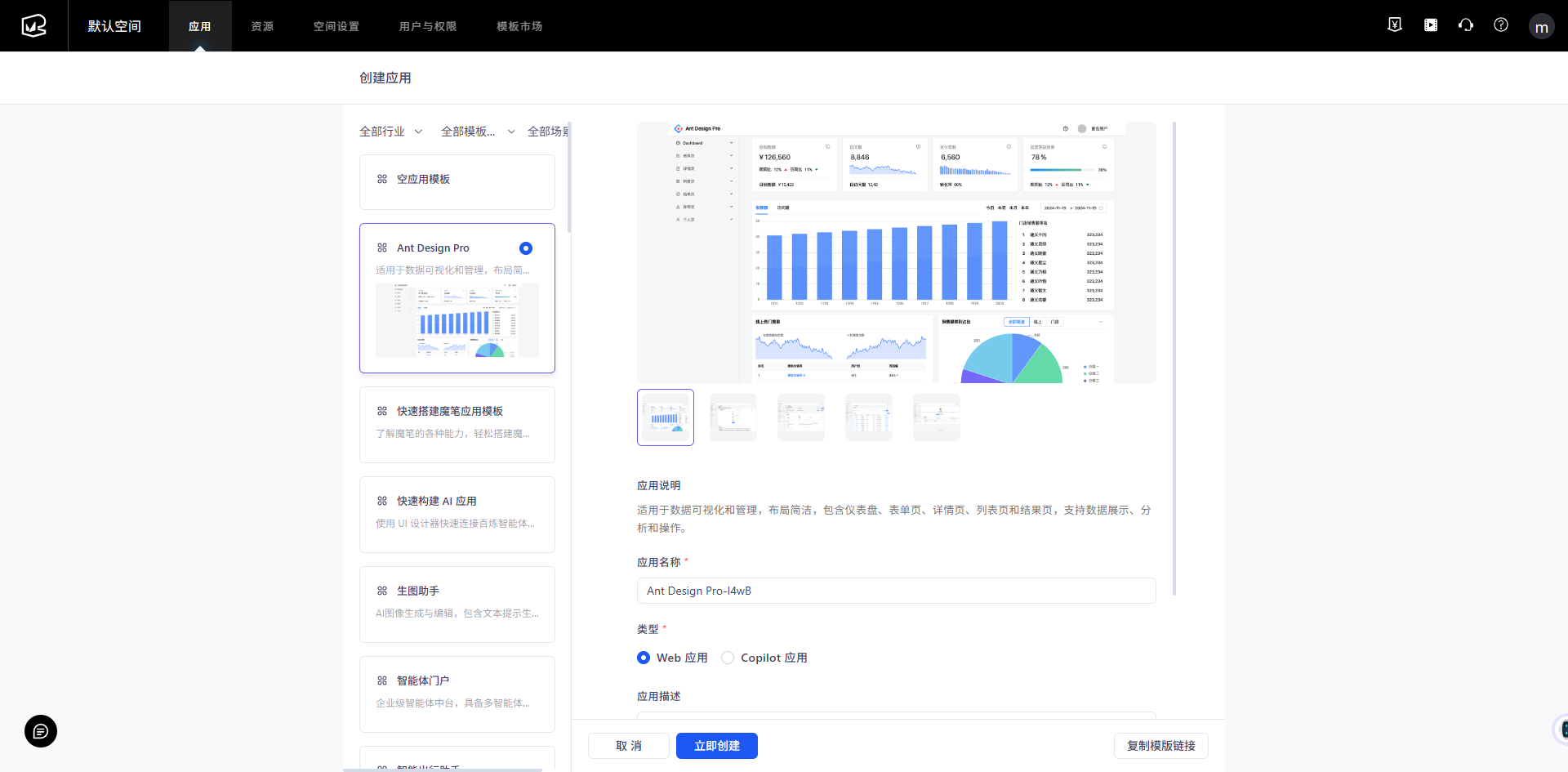
Task: Click the 应用描述 label
Action: point(659,696)
